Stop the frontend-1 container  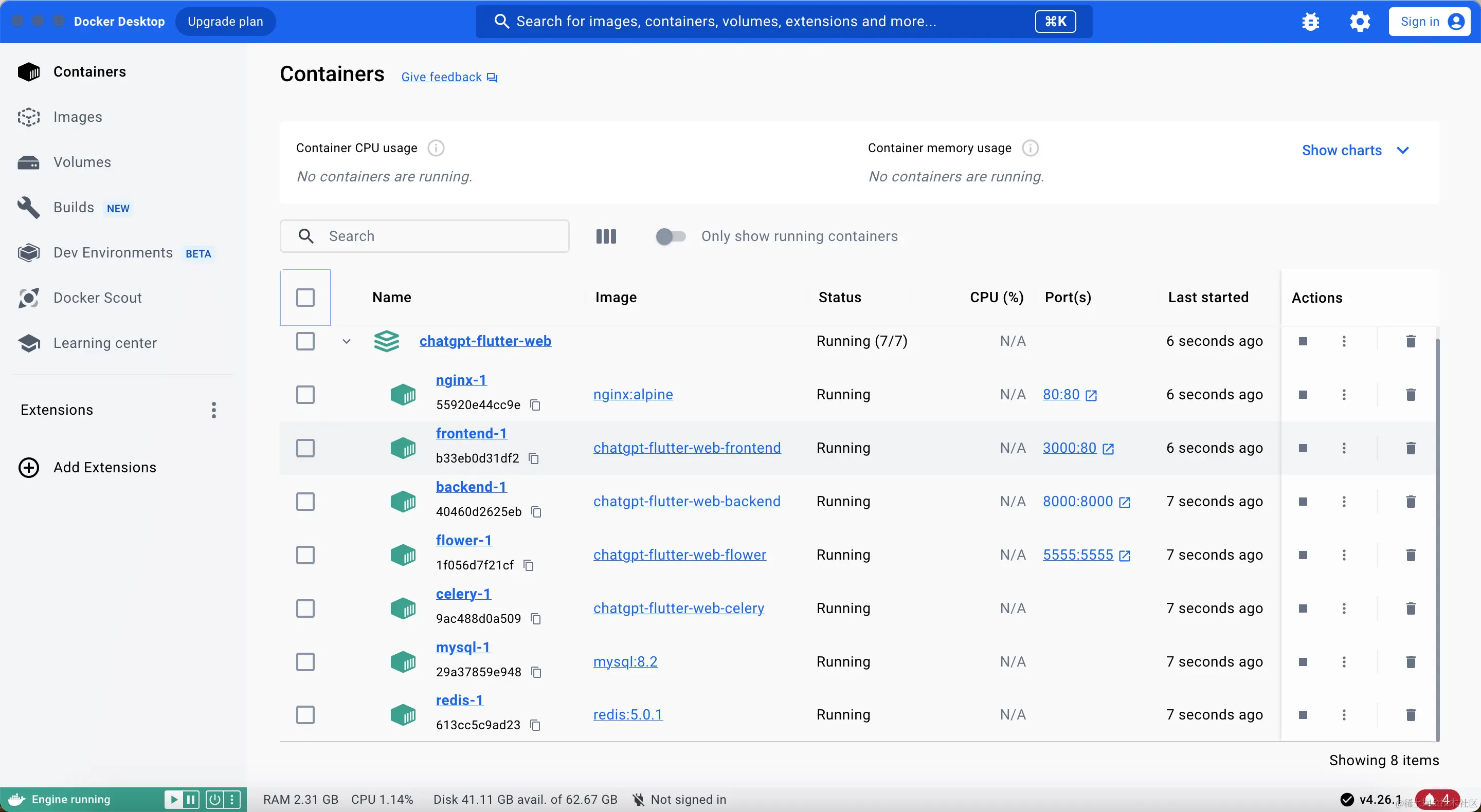[1303, 448]
